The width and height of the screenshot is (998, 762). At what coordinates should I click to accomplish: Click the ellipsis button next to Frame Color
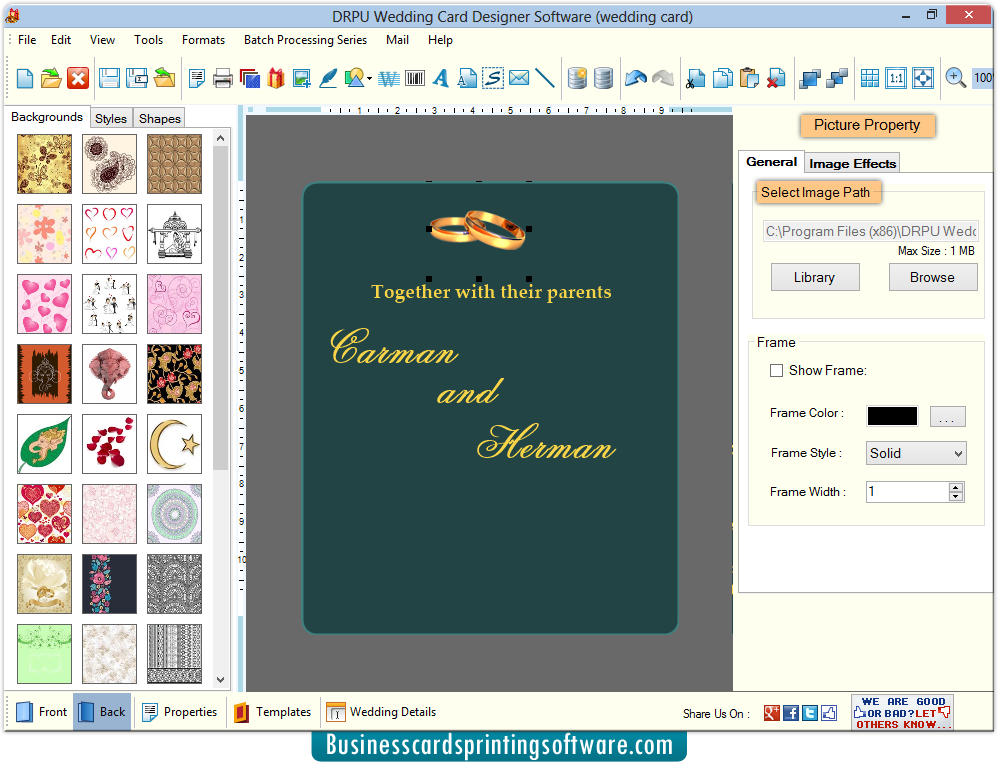[947, 416]
